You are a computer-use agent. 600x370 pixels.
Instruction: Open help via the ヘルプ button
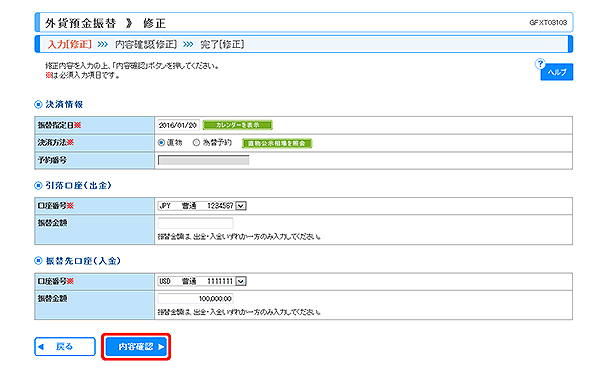557,72
